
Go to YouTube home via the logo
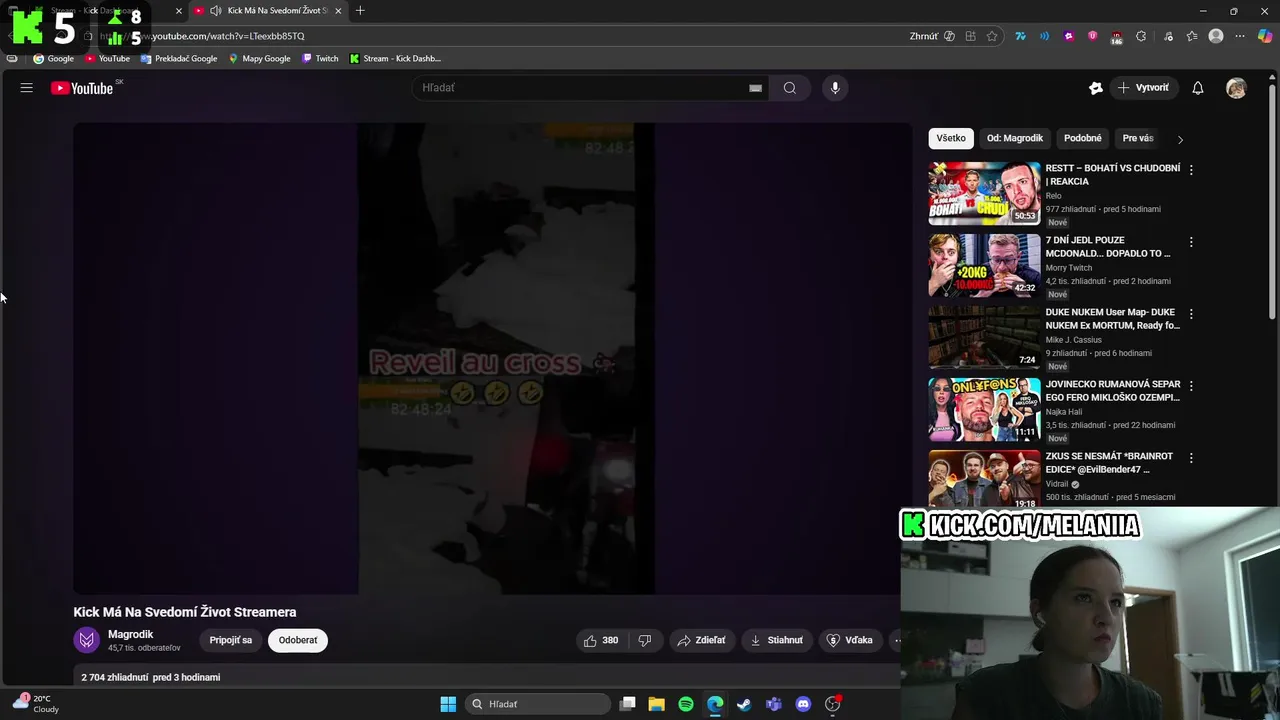coord(83,88)
